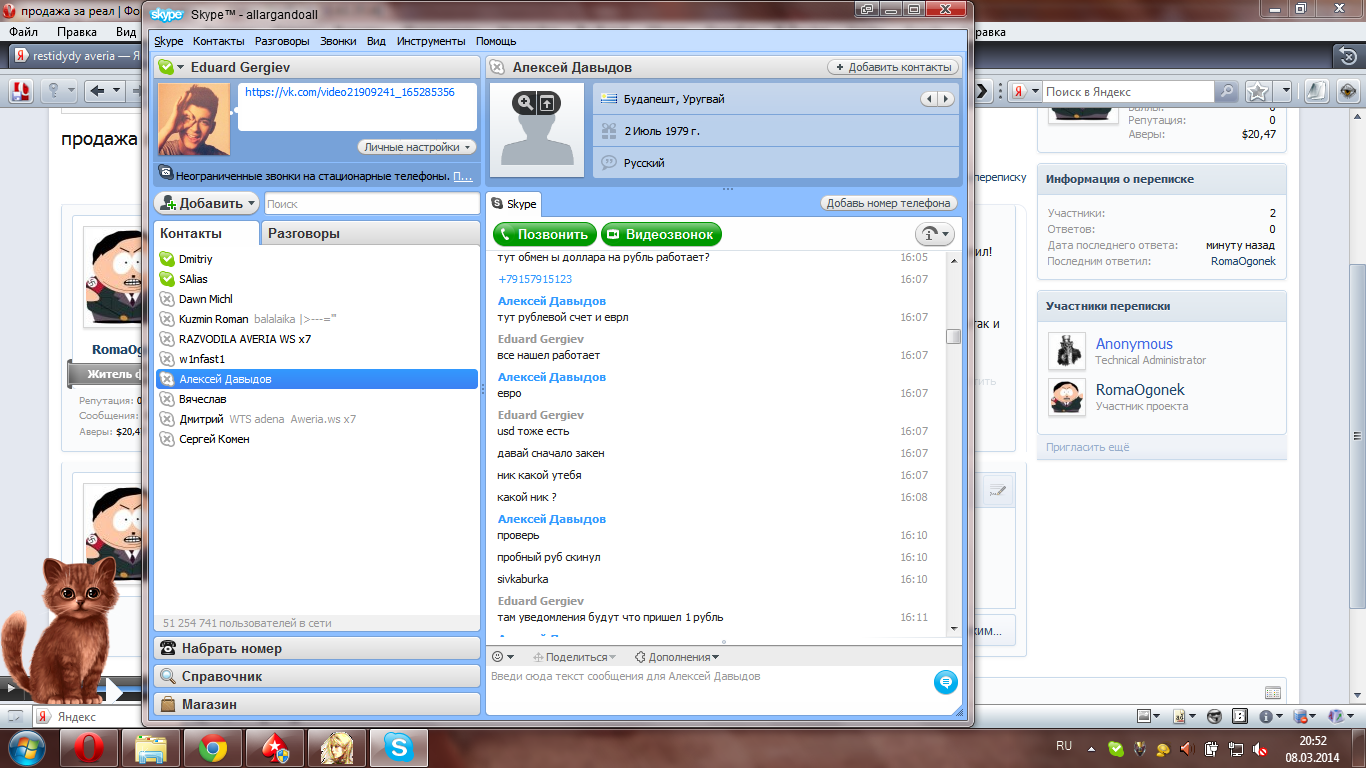This screenshot has height=768, width=1366.
Task: Open Google Chrome from the taskbar
Action: (213, 748)
